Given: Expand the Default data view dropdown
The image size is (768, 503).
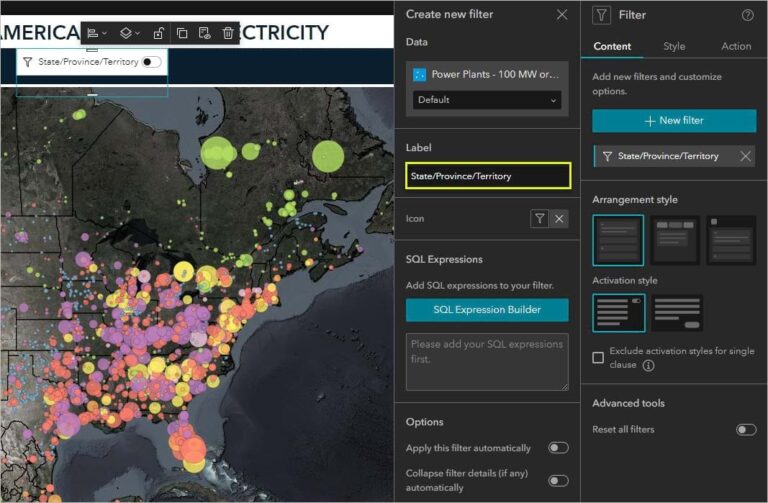Looking at the screenshot, I should [x=487, y=100].
